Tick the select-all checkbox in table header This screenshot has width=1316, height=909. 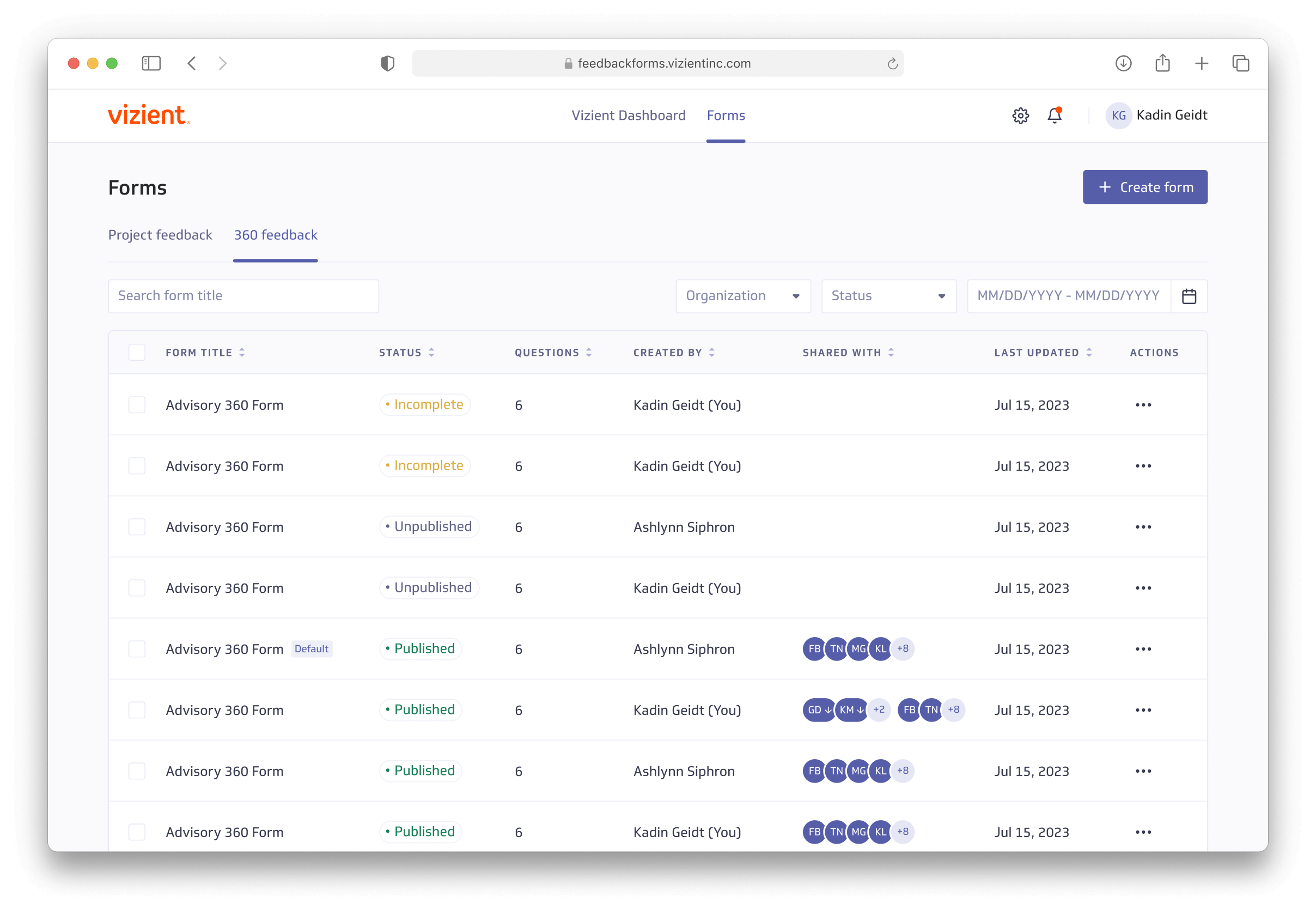137,353
